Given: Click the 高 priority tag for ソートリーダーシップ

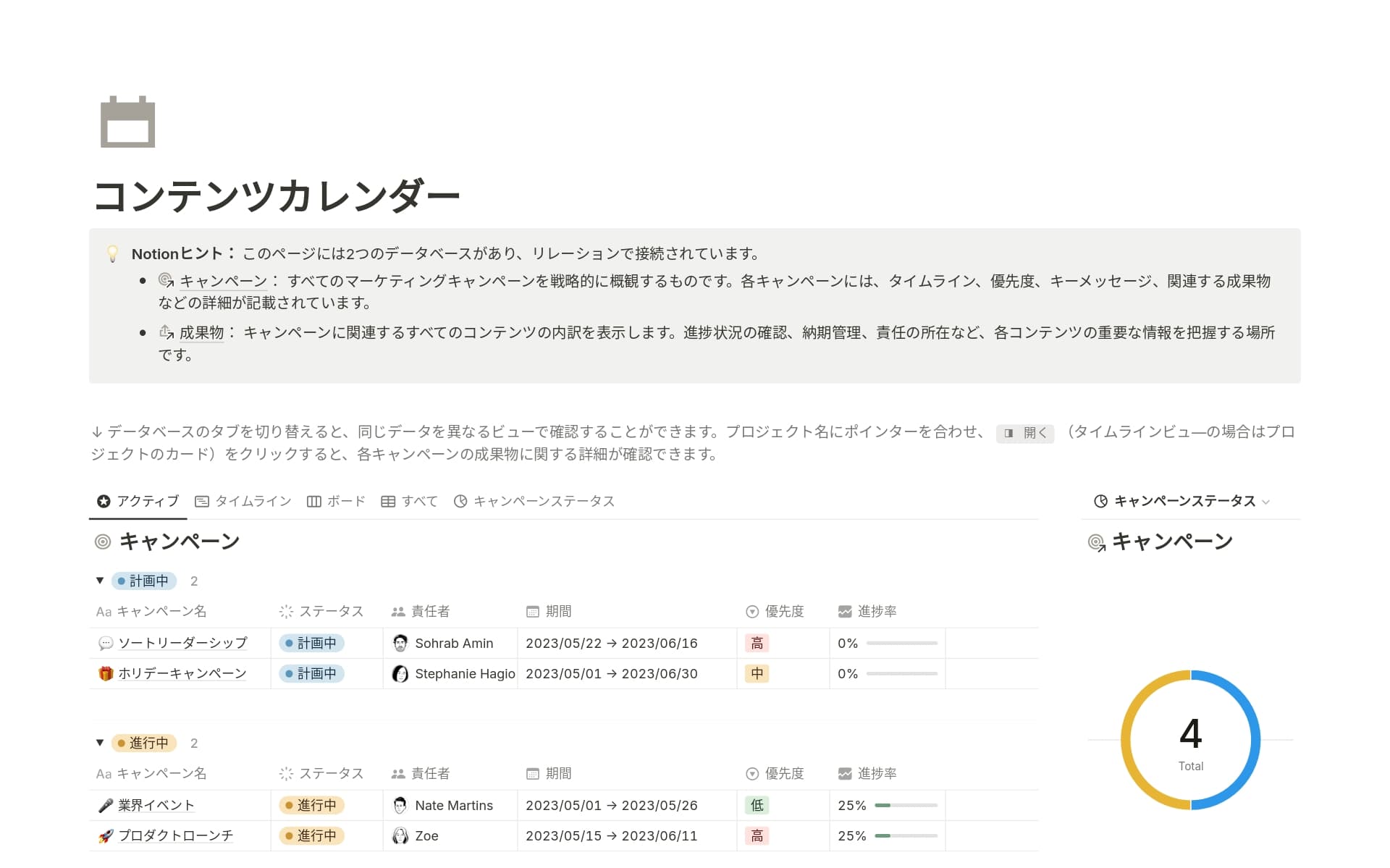Looking at the screenshot, I should (757, 644).
